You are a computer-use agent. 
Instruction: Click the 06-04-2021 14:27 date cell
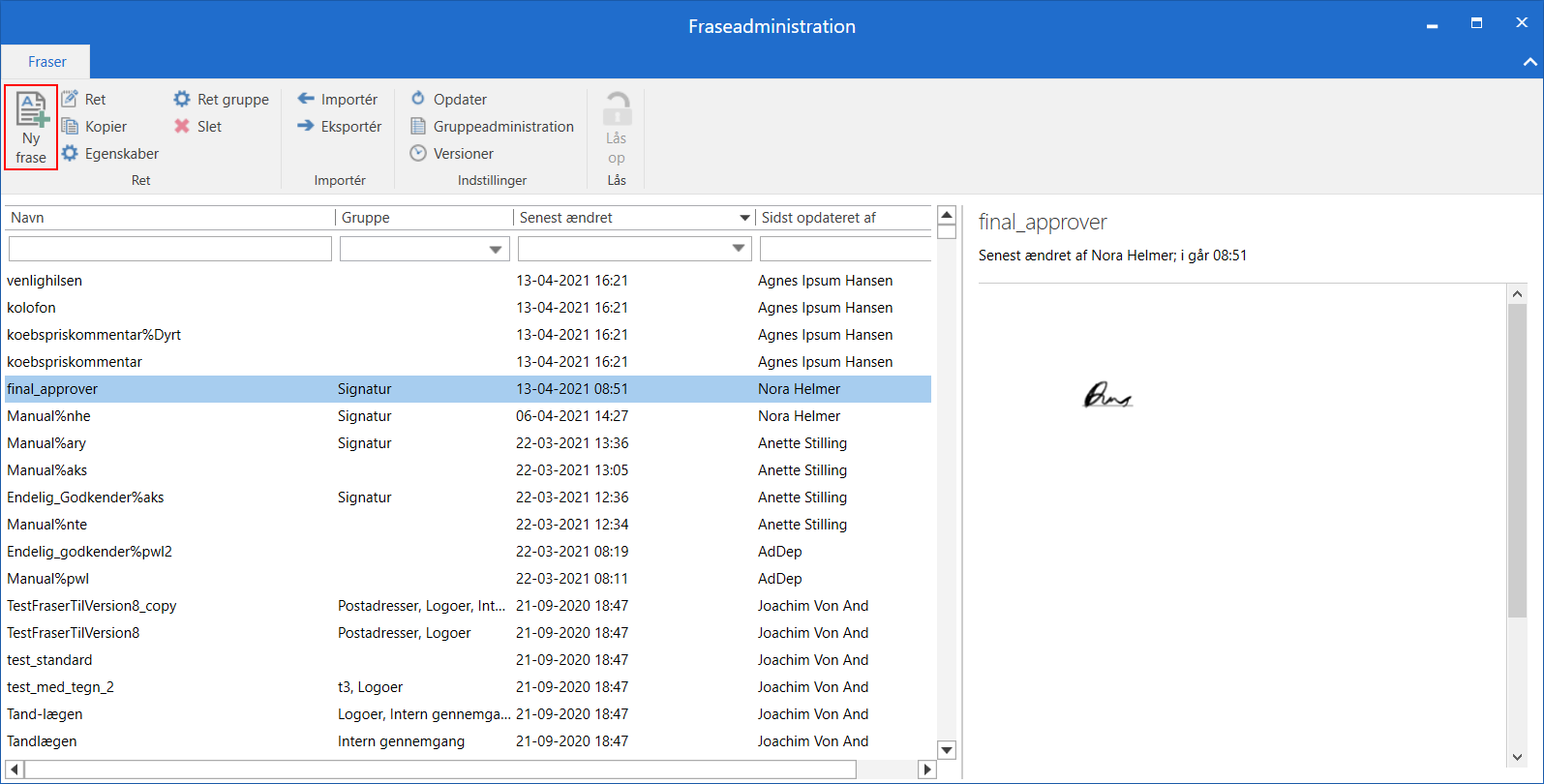572,416
